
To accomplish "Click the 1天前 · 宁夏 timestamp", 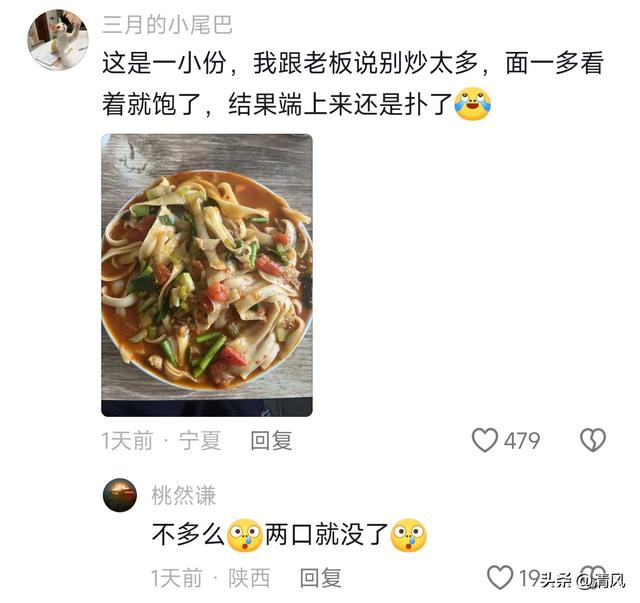I will pyautogui.click(x=161, y=441).
